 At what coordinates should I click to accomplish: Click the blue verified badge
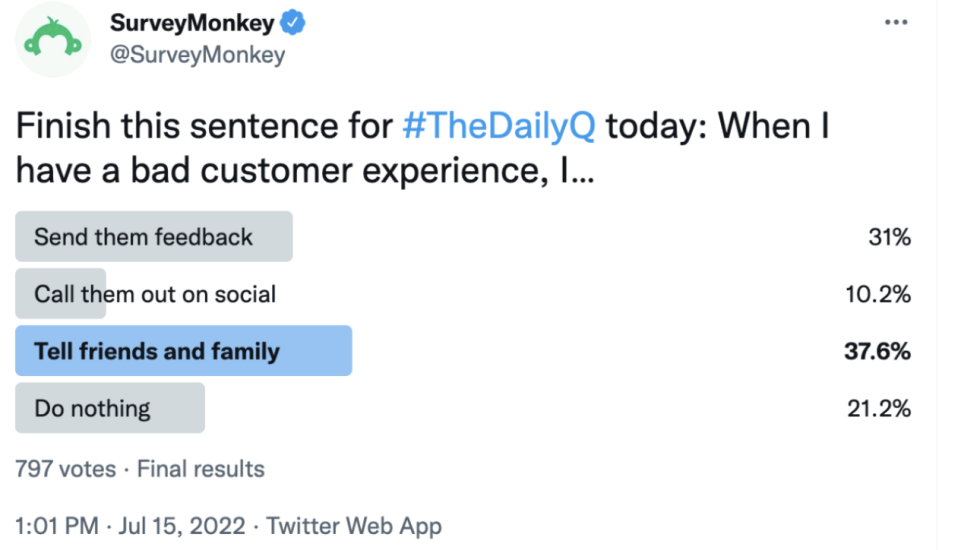pos(292,22)
